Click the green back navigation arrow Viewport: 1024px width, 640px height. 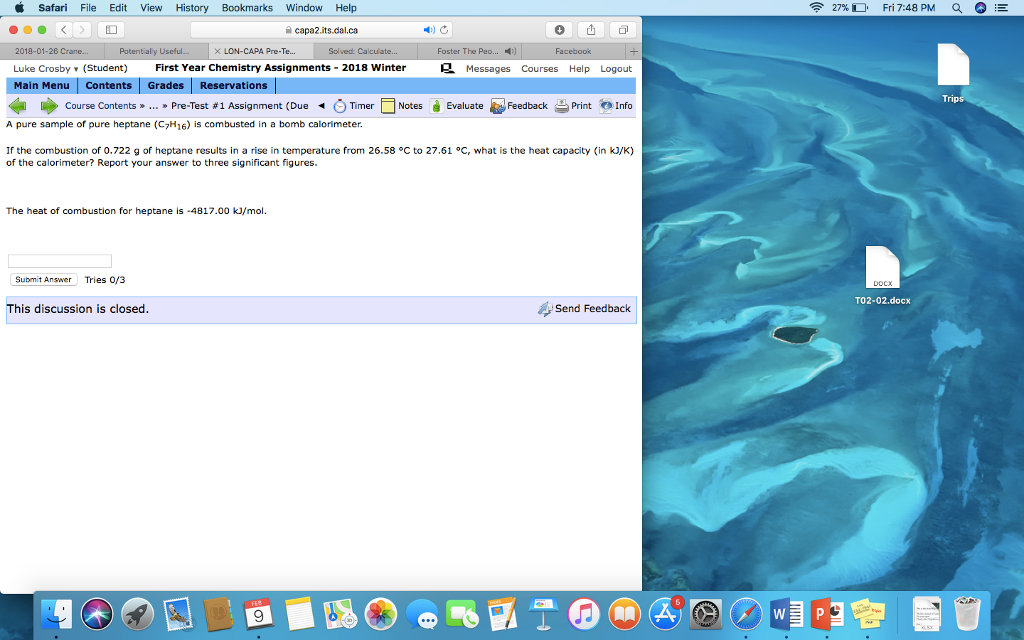click(16, 105)
